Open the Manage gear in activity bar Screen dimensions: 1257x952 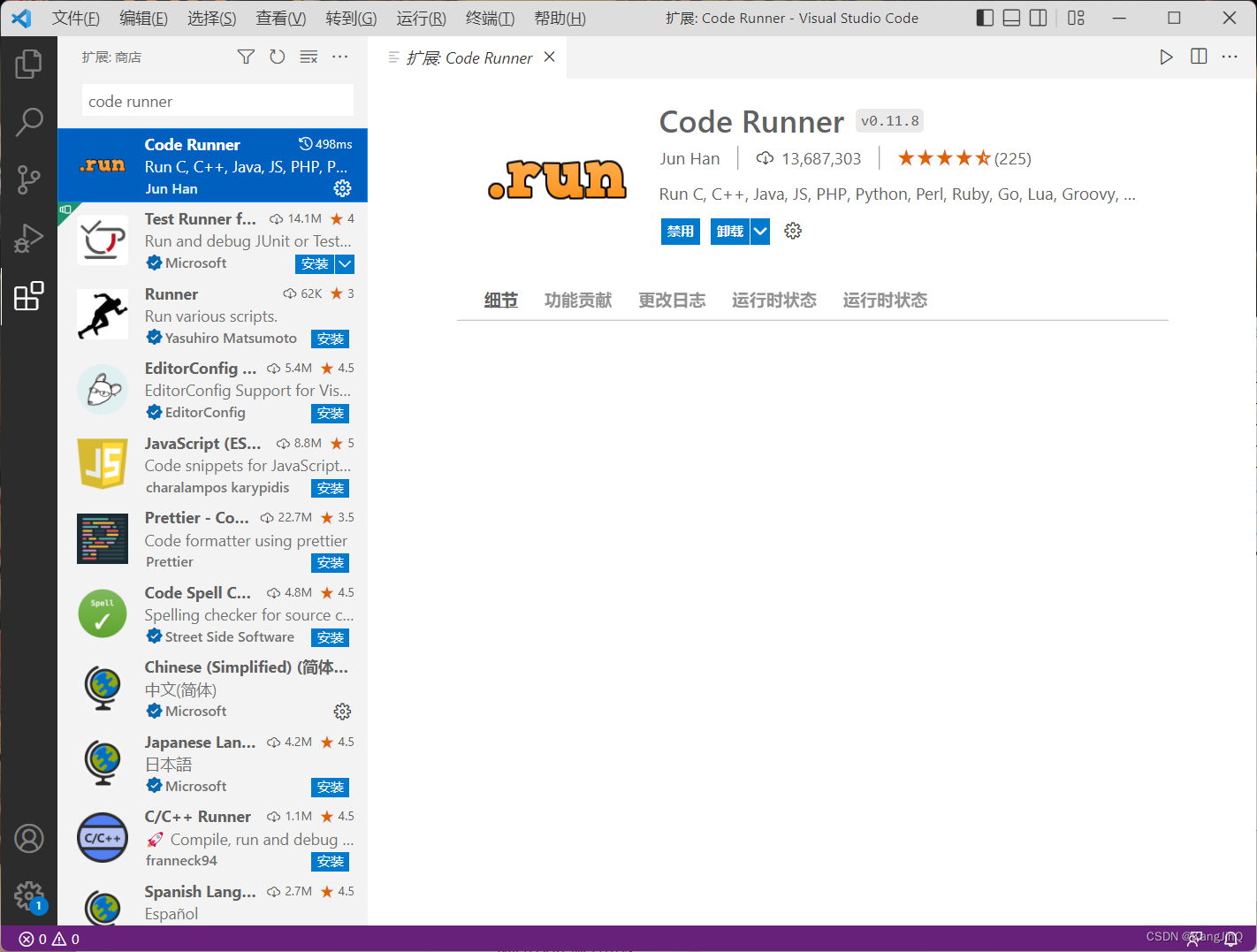coord(28,895)
